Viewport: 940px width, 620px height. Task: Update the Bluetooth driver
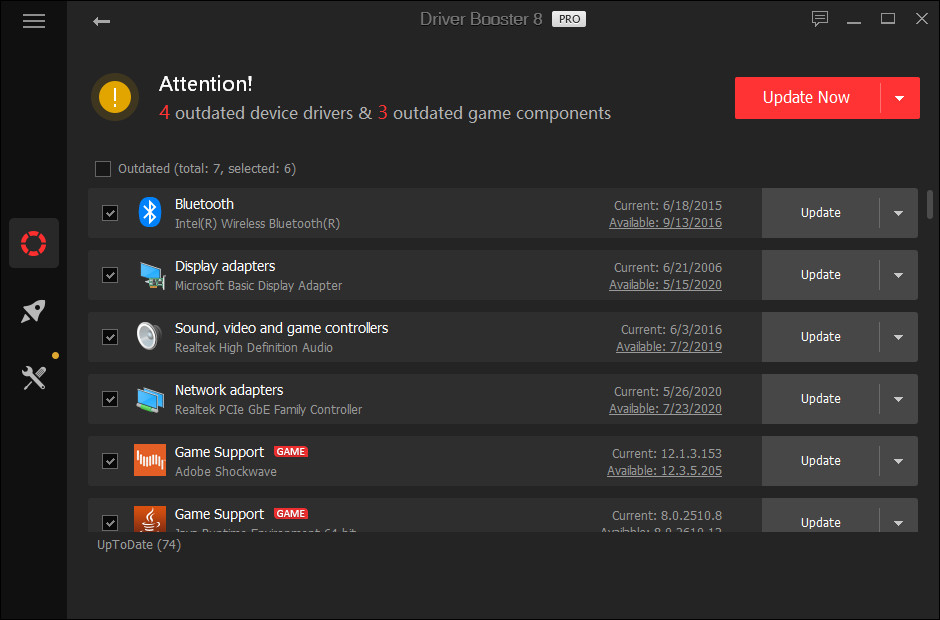820,213
